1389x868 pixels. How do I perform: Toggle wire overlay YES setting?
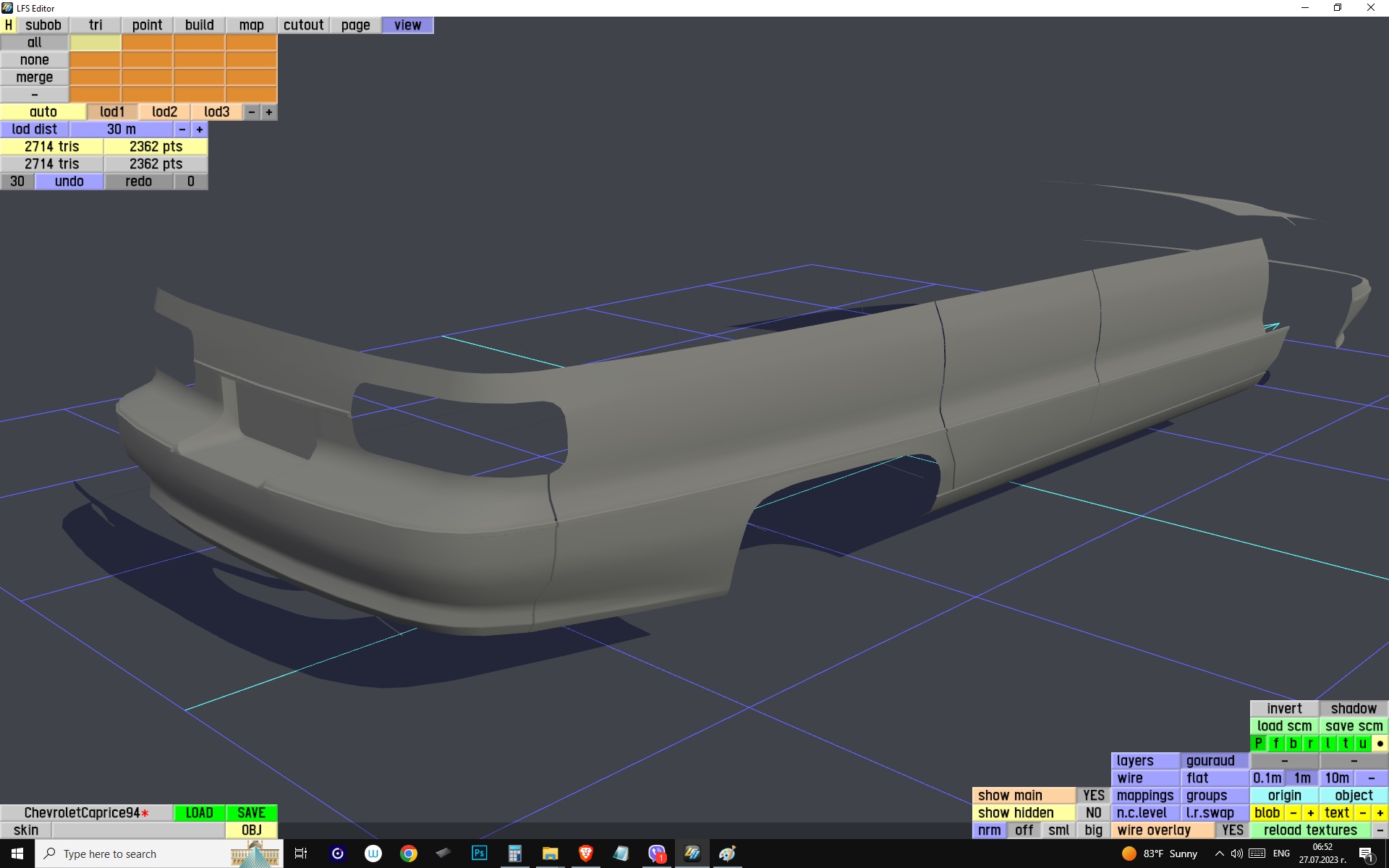tap(1232, 830)
